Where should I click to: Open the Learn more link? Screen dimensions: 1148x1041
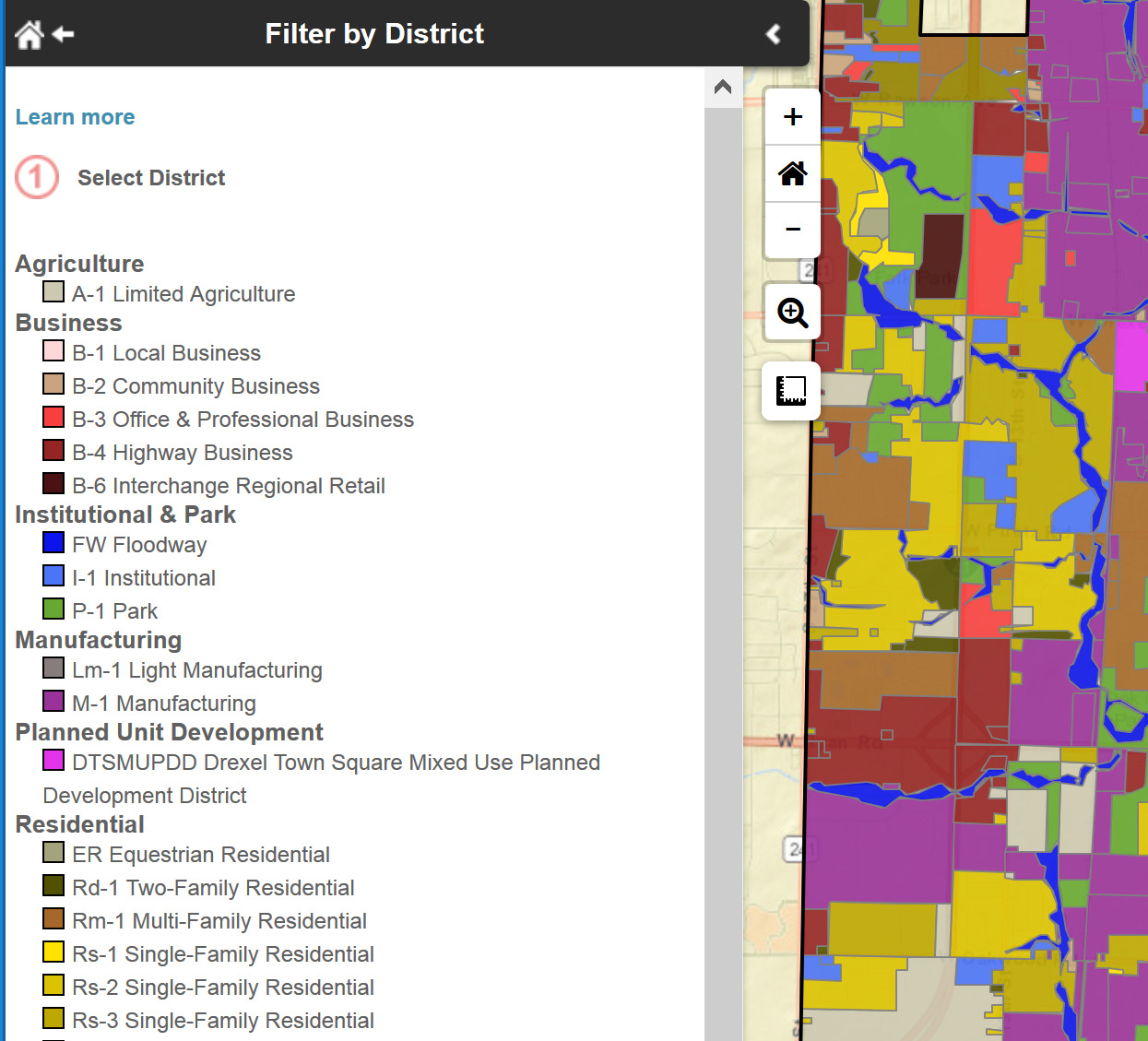pos(75,117)
